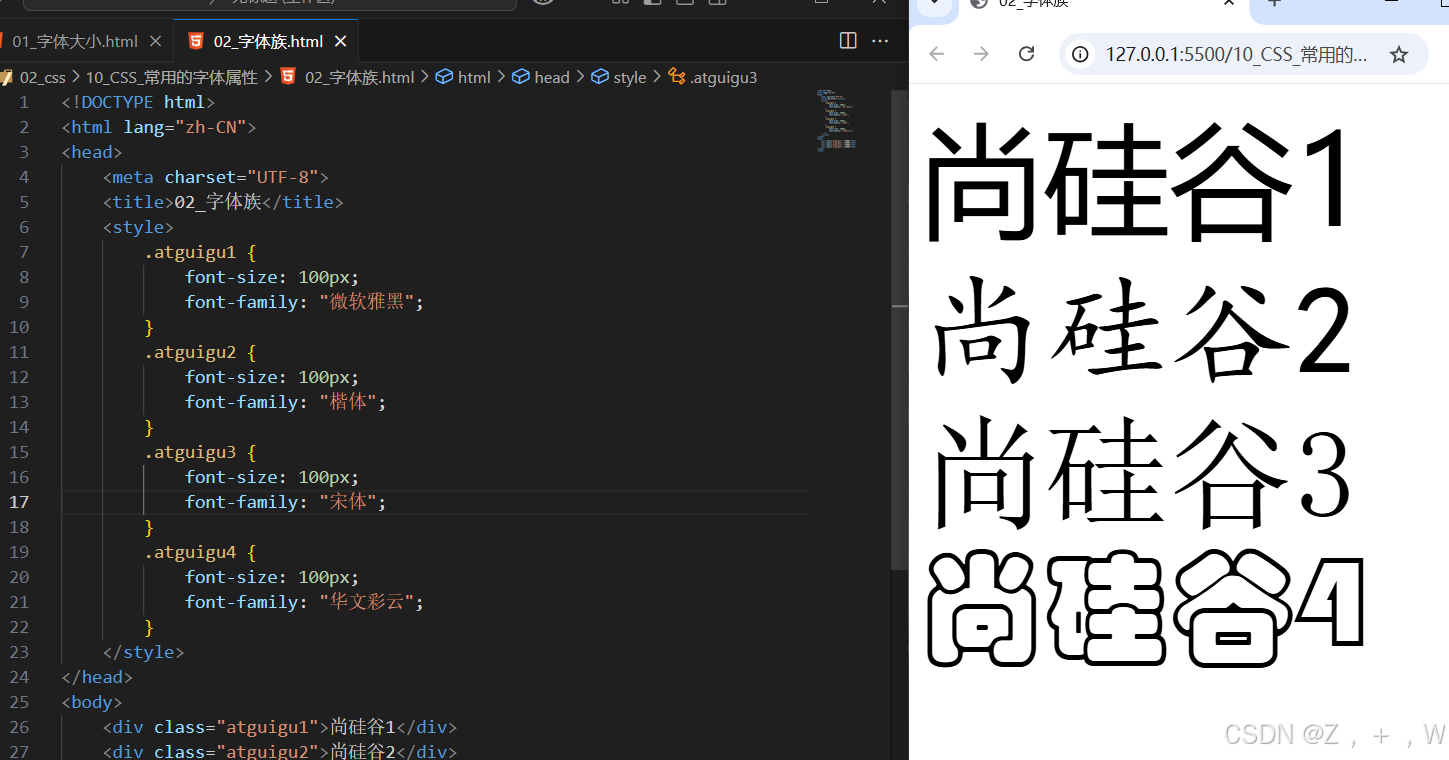Image resolution: width=1449 pixels, height=760 pixels.
Task: Select the style node in the breadcrumb path
Action: [x=628, y=76]
